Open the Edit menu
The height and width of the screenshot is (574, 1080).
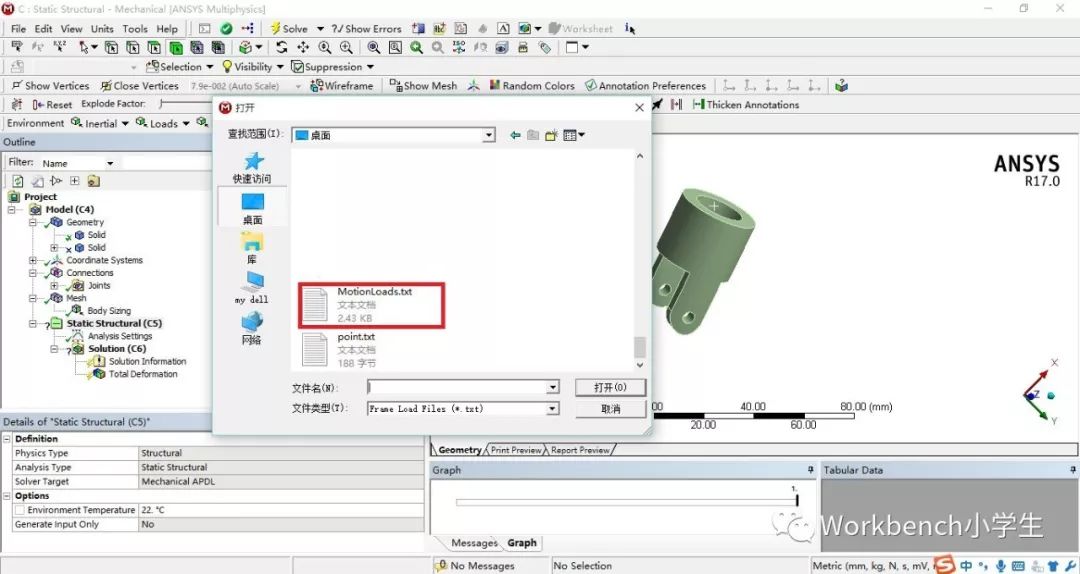coord(43,28)
